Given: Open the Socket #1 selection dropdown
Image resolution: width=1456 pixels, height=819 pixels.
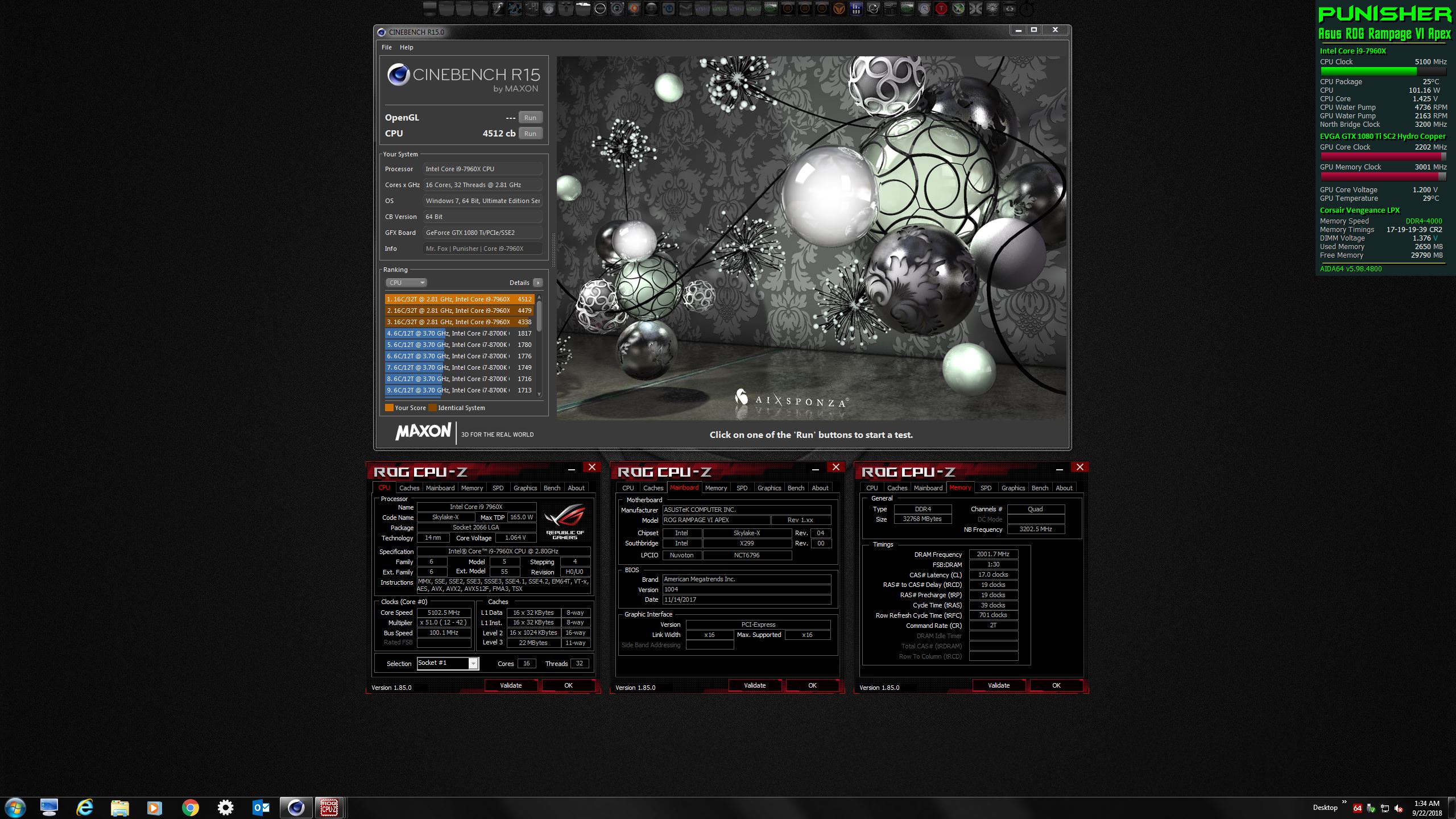Looking at the screenshot, I should (448, 663).
